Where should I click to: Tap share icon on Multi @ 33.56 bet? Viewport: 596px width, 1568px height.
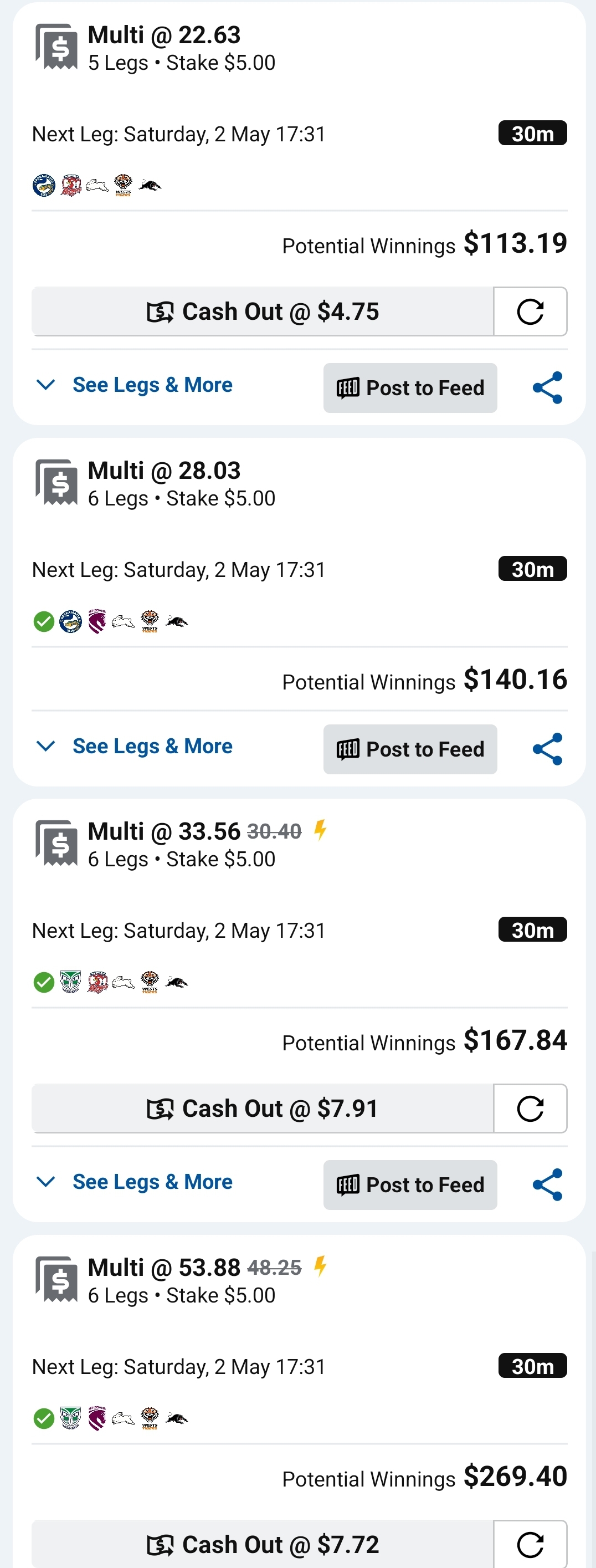547,1184
